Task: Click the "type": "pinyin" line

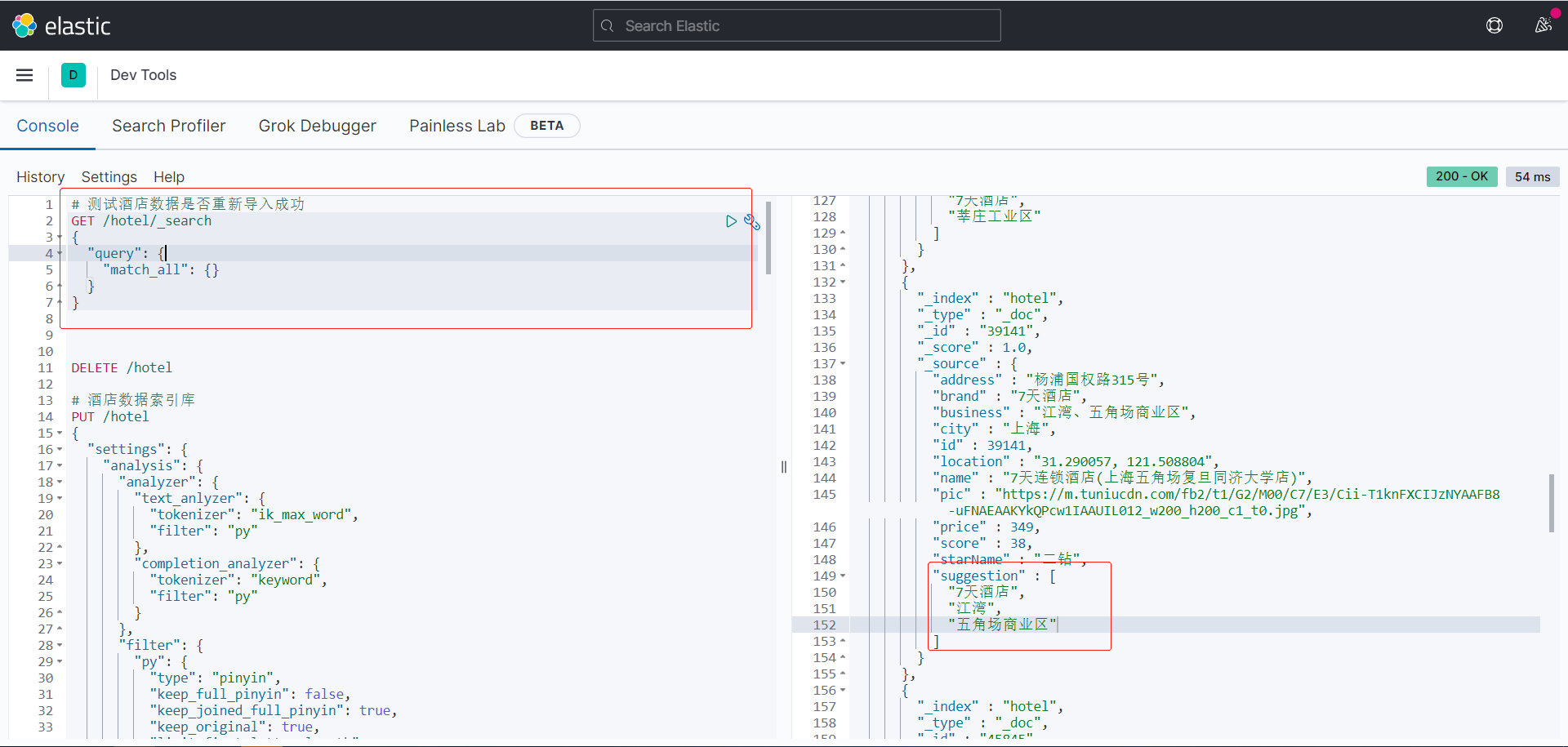Action: click(216, 678)
